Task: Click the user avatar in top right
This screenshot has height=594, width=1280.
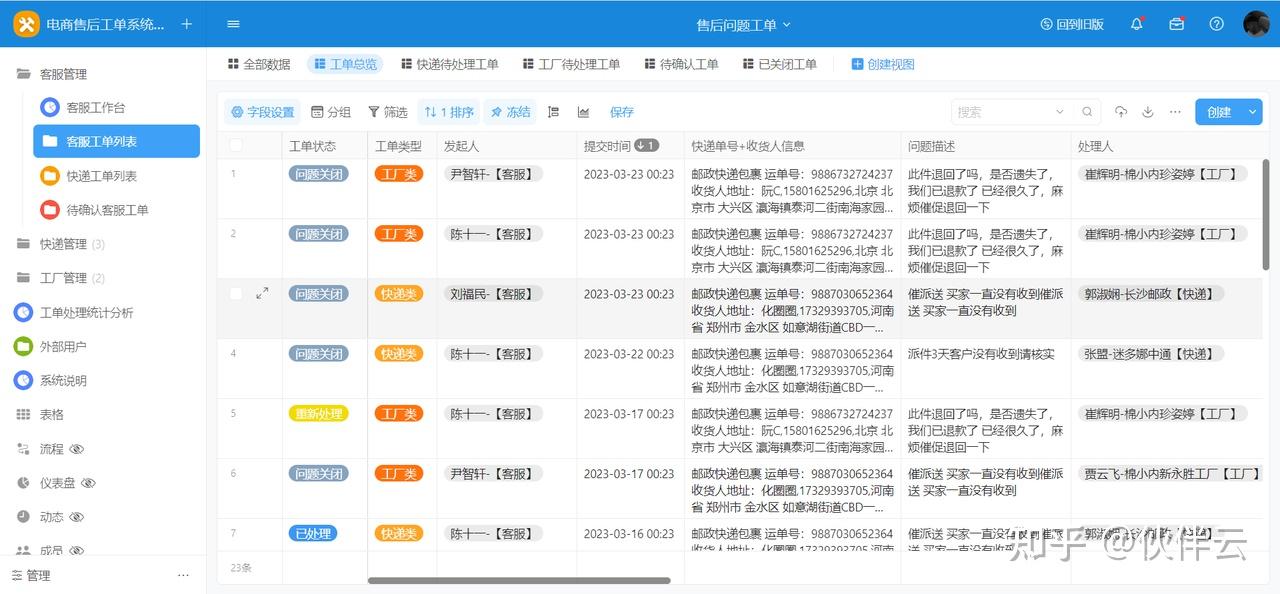Action: (1256, 24)
